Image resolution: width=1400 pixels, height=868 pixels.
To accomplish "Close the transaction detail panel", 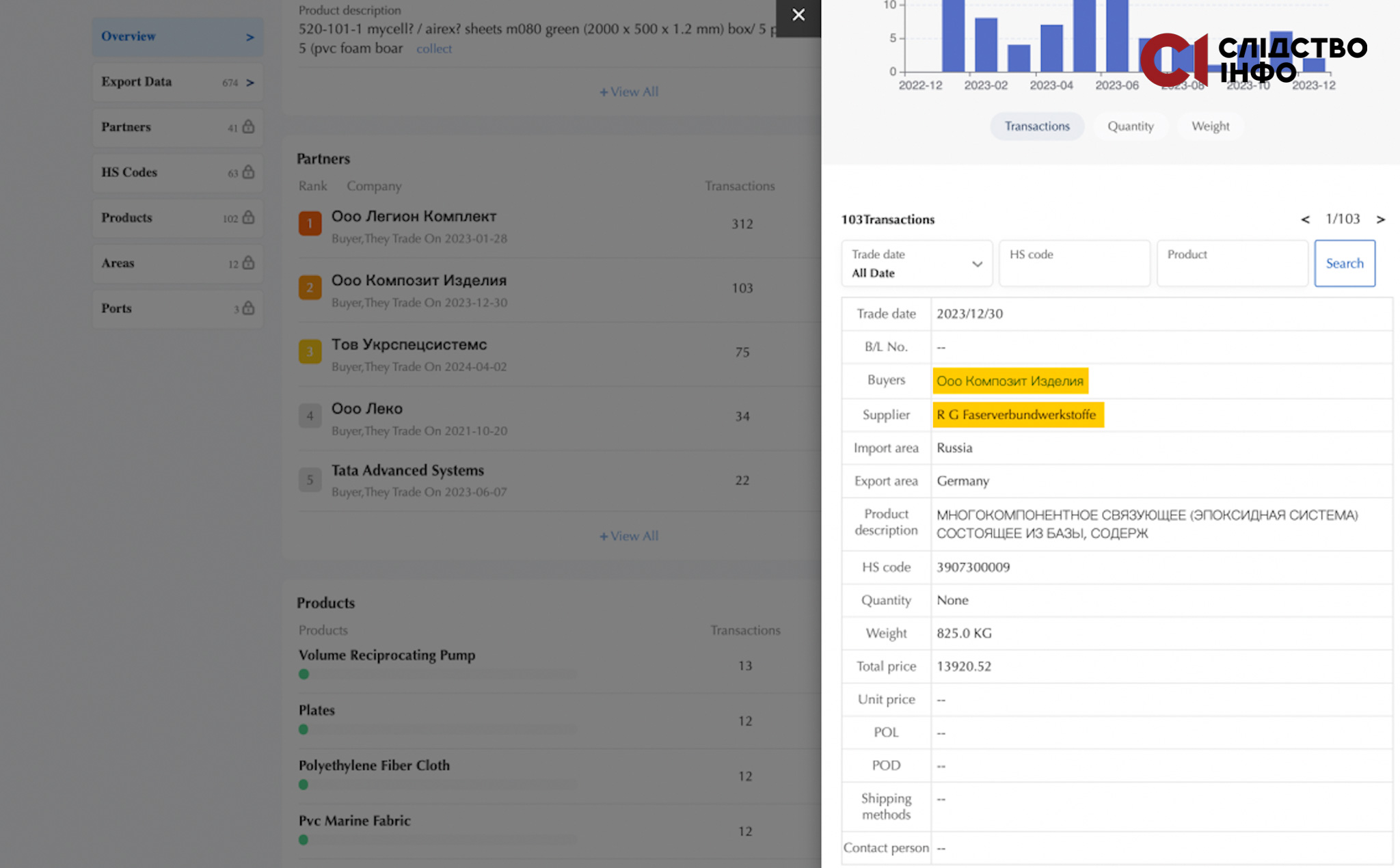I will (798, 15).
